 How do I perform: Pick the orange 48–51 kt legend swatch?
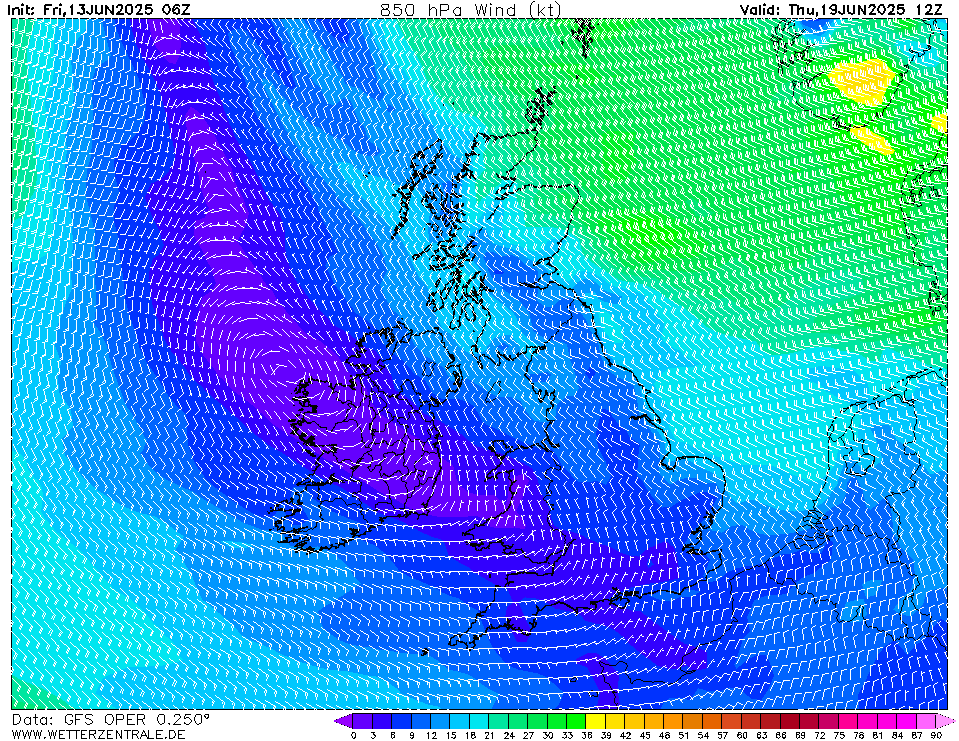tap(673, 721)
